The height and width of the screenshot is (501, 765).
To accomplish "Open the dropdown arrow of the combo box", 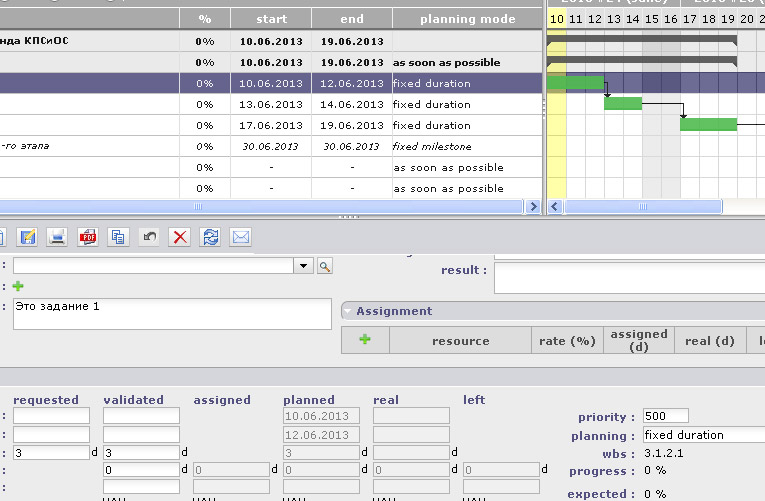I will coord(304,266).
